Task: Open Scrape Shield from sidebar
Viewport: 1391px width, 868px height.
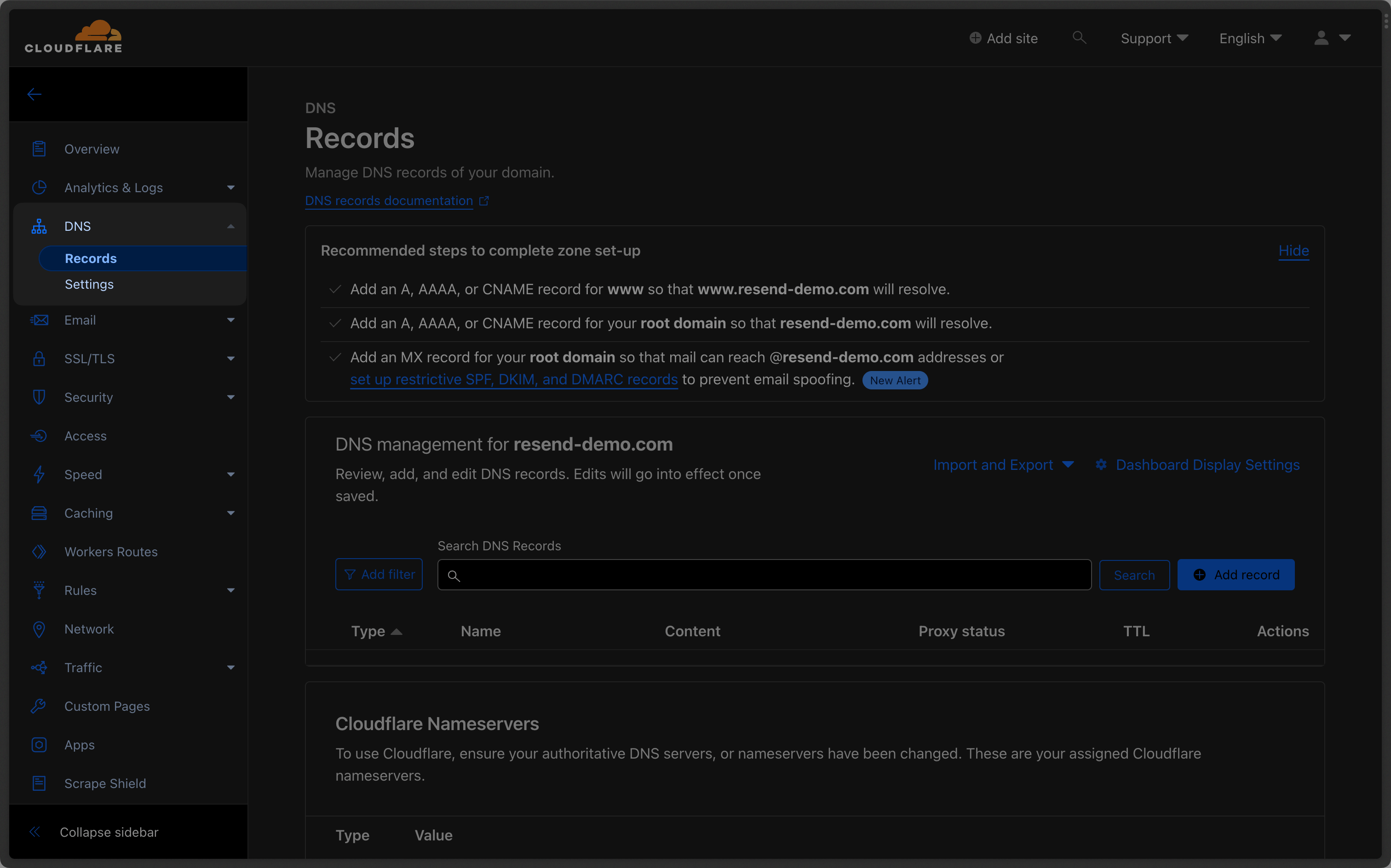Action: click(x=105, y=783)
